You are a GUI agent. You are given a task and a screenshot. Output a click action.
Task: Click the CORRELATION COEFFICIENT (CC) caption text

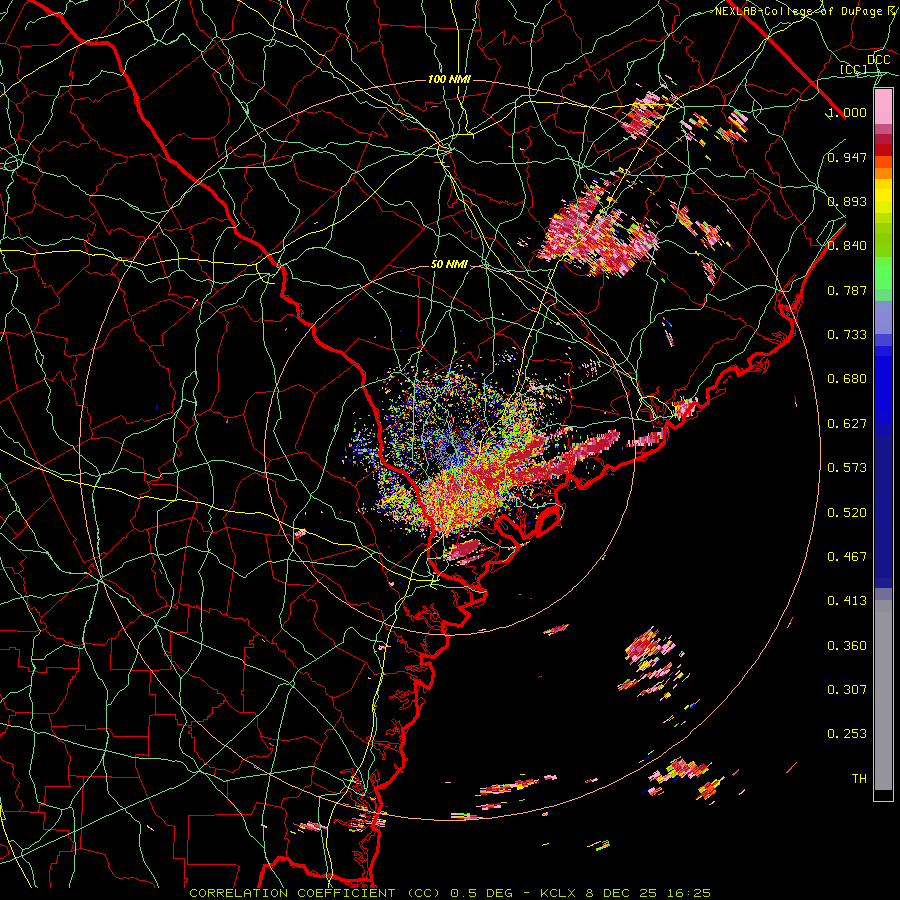point(315,893)
